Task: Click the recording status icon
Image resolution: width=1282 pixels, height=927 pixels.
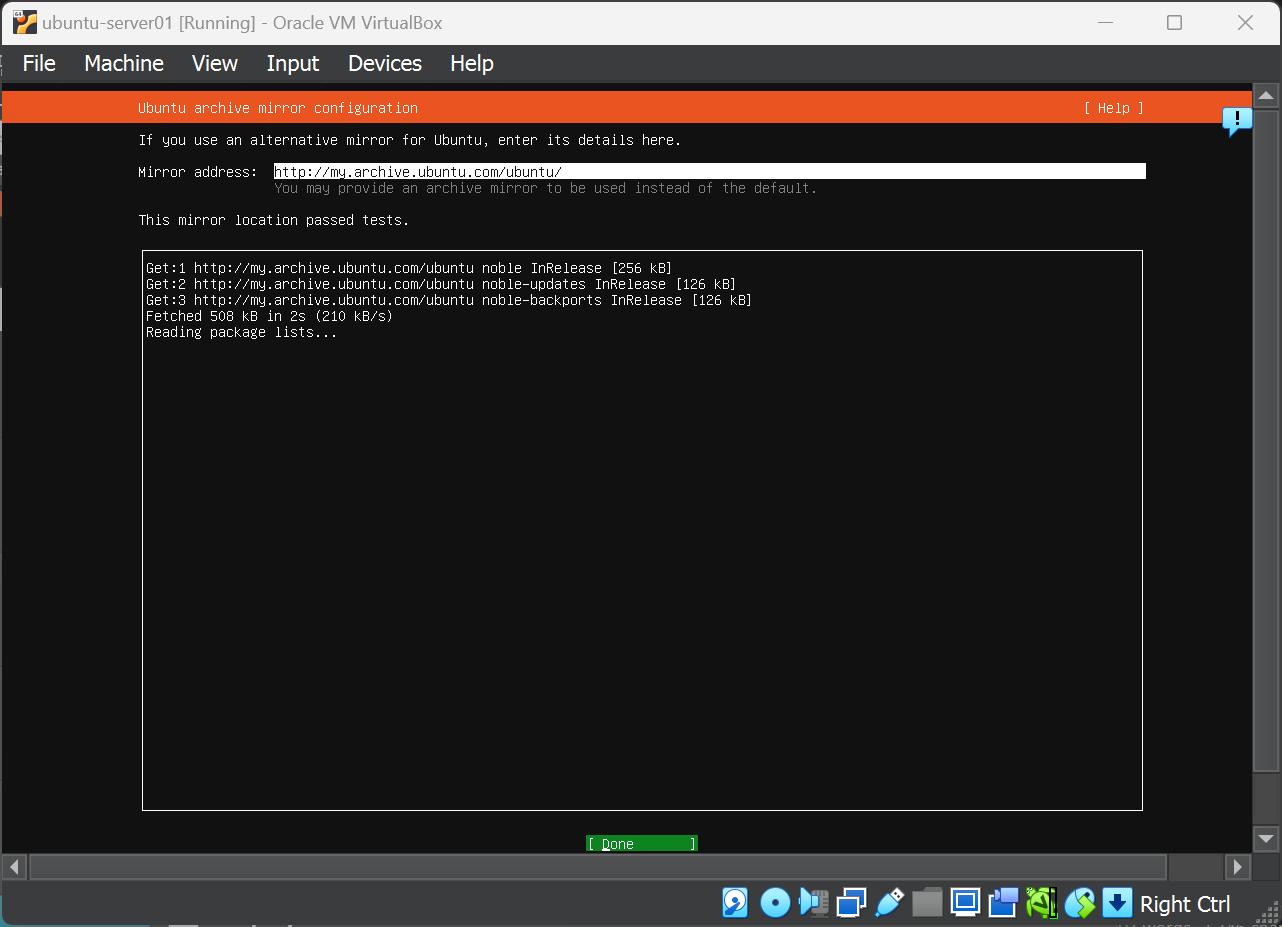Action: coord(1003,903)
